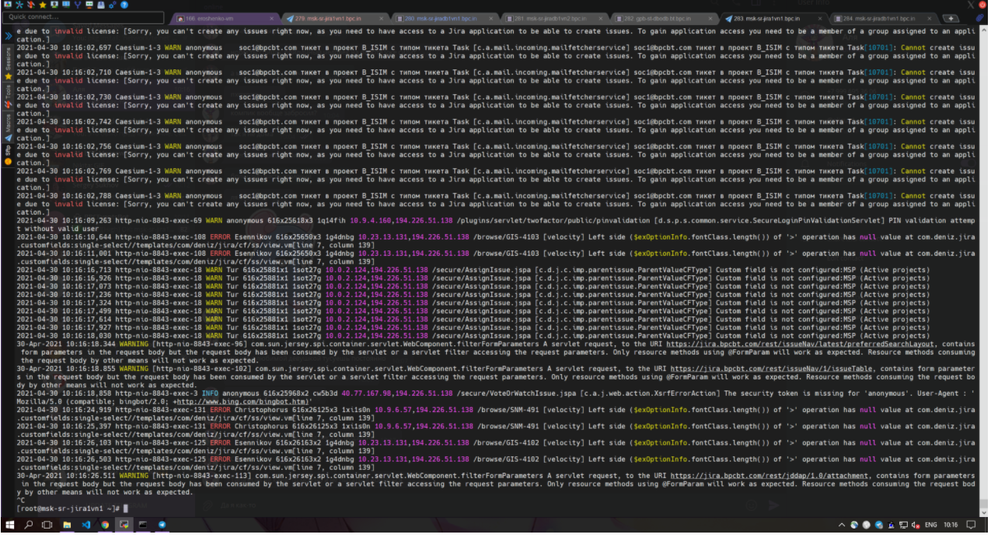Click the Tunneling toolbar icon

[x=89, y=4]
